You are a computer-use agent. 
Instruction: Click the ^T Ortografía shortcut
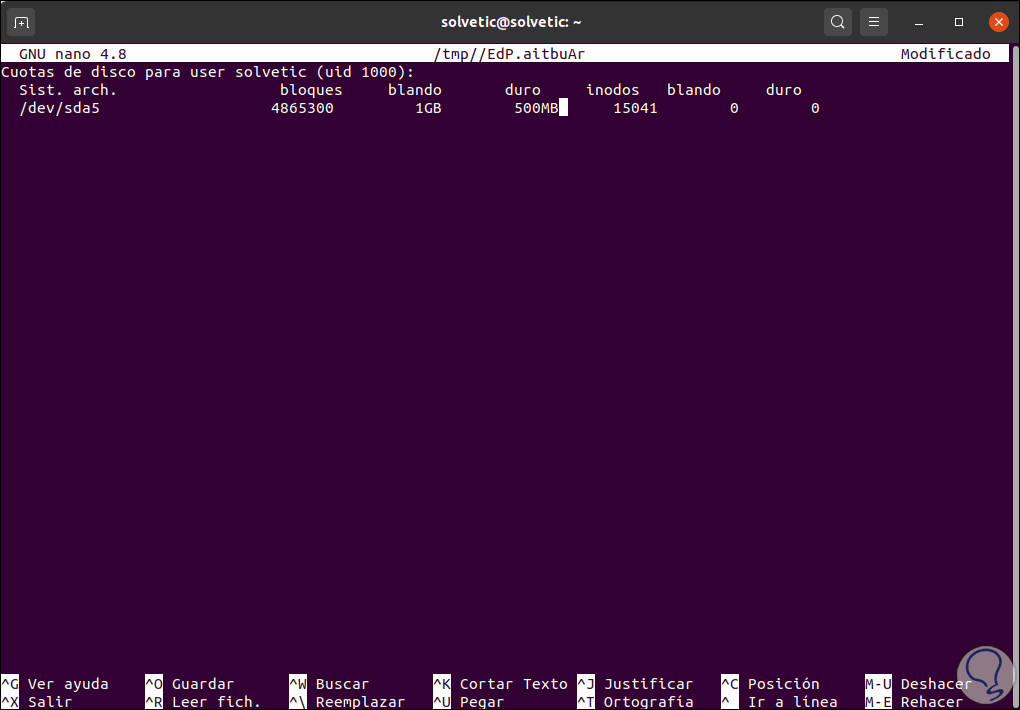pyautogui.click(x=635, y=702)
